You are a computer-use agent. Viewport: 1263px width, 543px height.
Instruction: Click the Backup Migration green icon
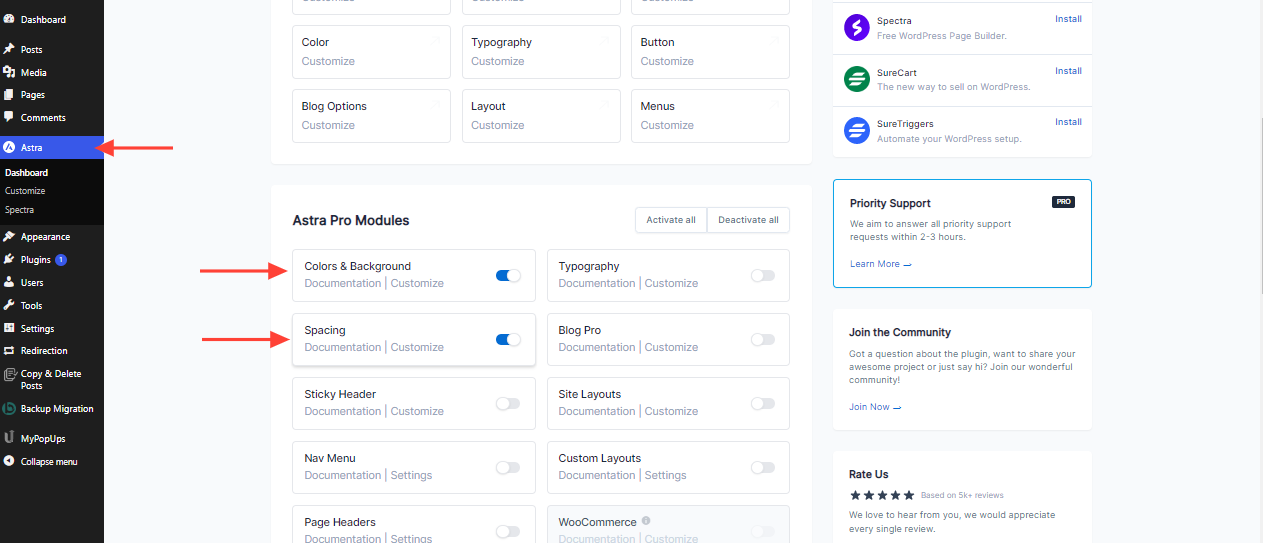click(9, 409)
